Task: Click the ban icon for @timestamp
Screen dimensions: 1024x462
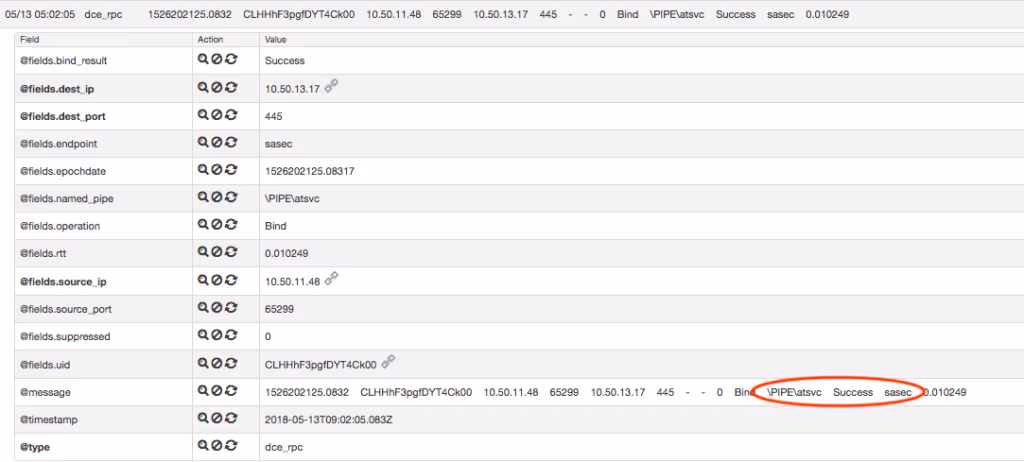Action: pos(217,418)
